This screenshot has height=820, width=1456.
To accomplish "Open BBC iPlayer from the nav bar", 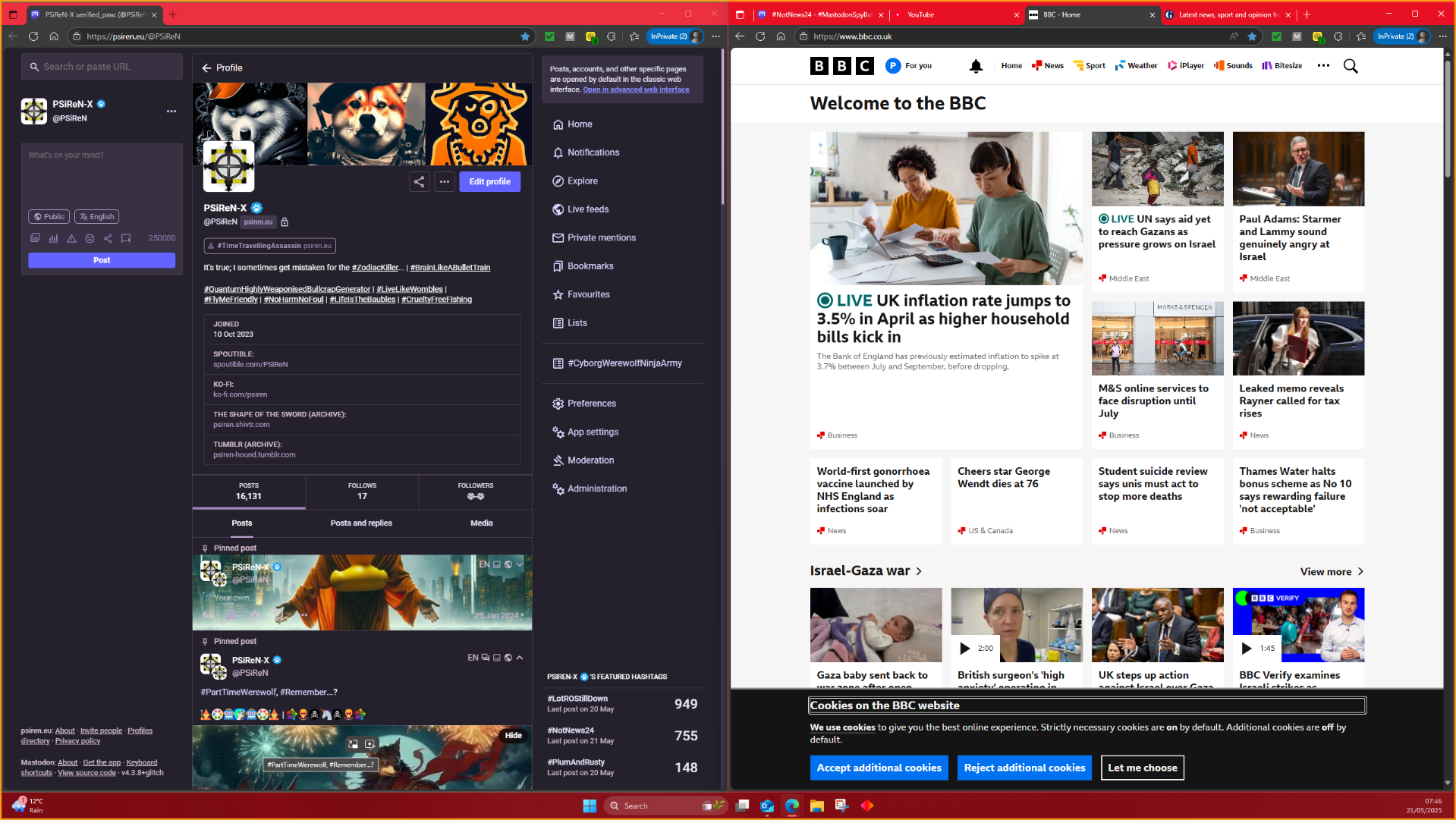I will click(1186, 66).
